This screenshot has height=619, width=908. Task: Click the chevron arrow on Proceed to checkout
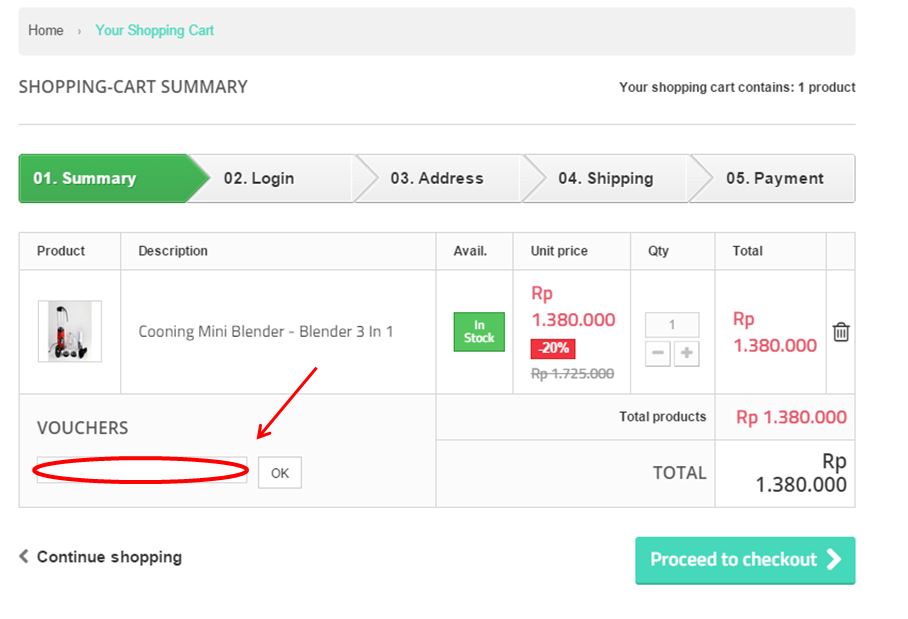pos(834,559)
